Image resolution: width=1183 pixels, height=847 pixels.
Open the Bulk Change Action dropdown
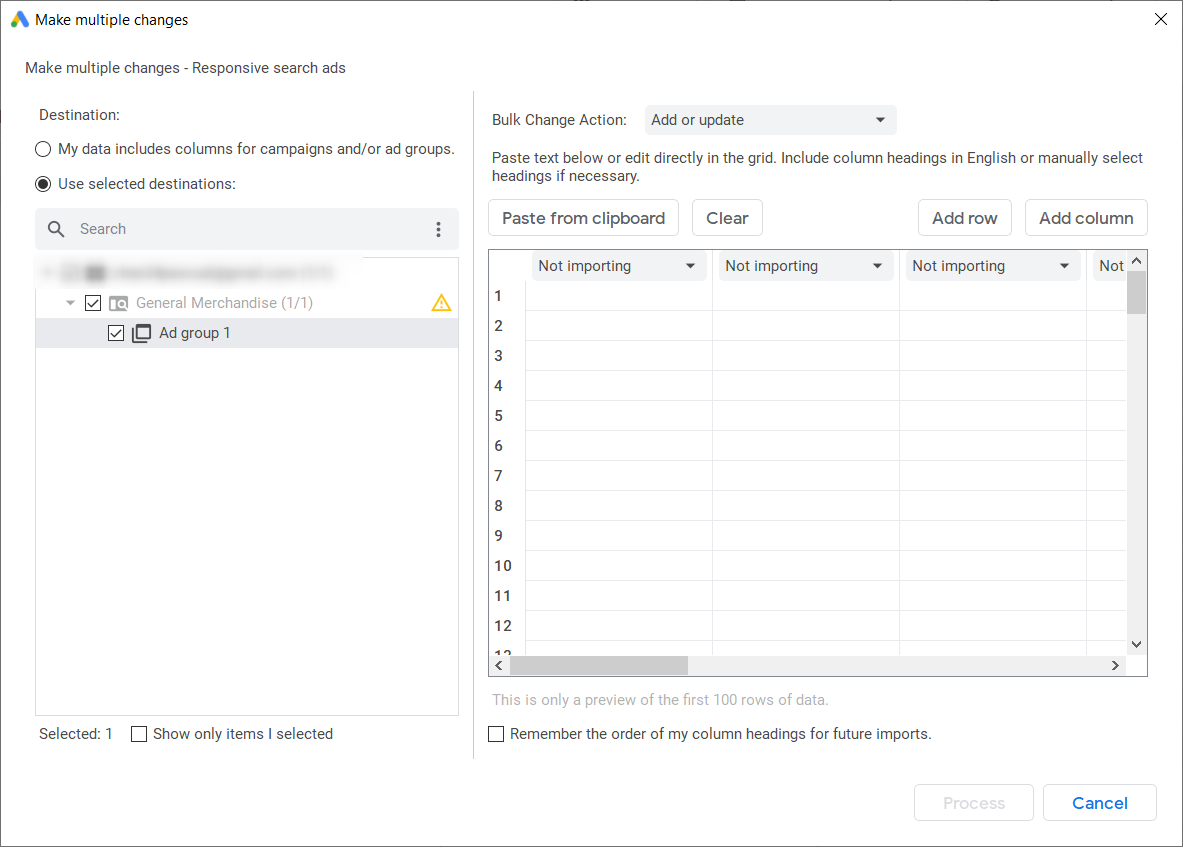pyautogui.click(x=770, y=120)
